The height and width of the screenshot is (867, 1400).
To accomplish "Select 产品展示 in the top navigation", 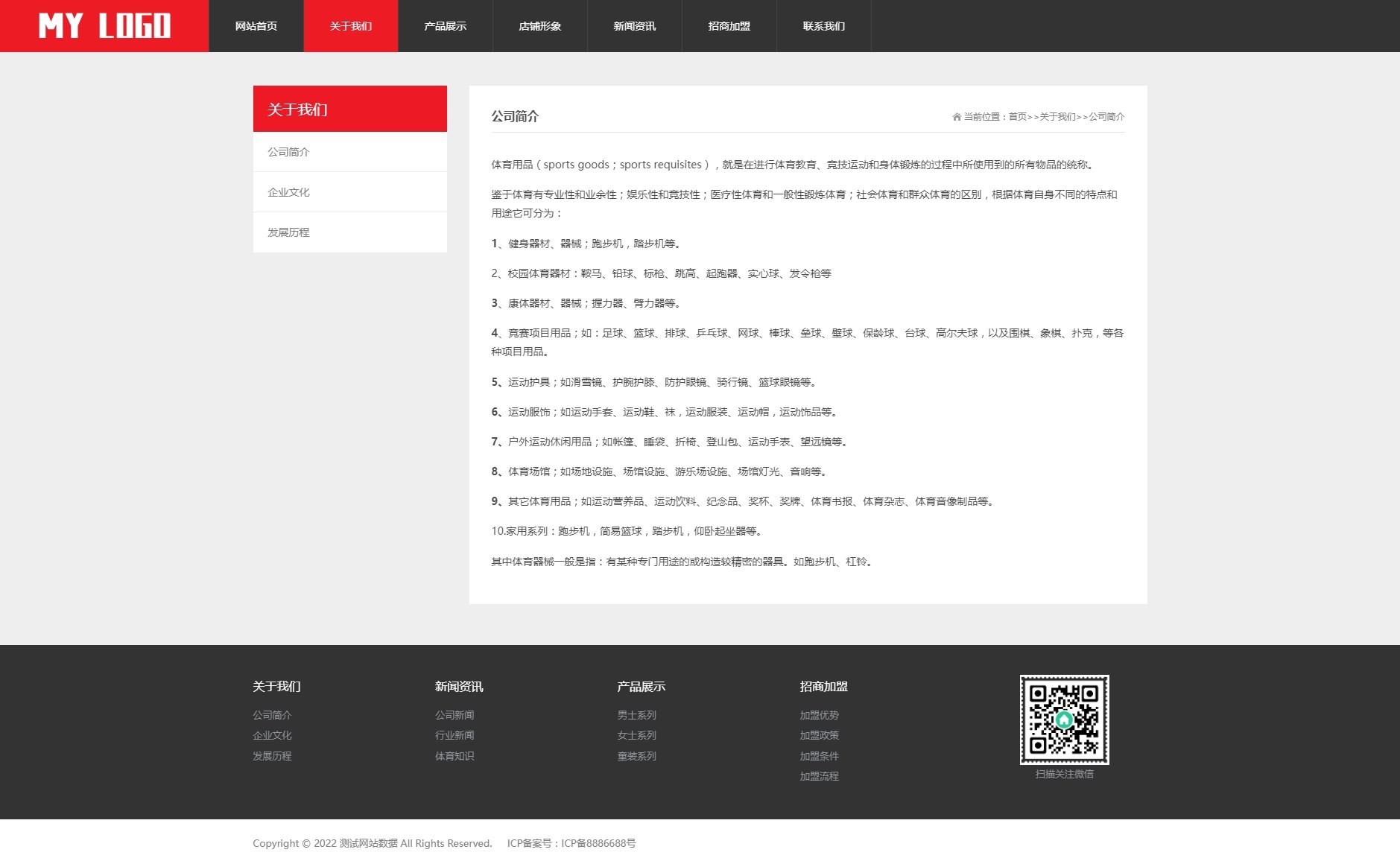I will pyautogui.click(x=445, y=26).
